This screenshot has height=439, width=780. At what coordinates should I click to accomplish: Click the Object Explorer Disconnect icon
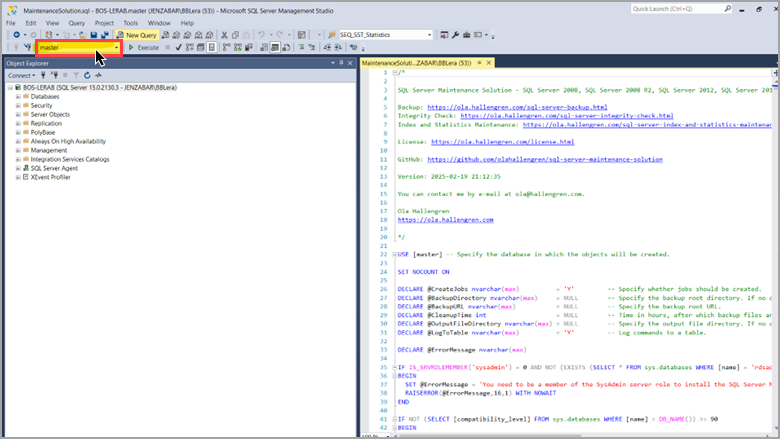point(54,75)
